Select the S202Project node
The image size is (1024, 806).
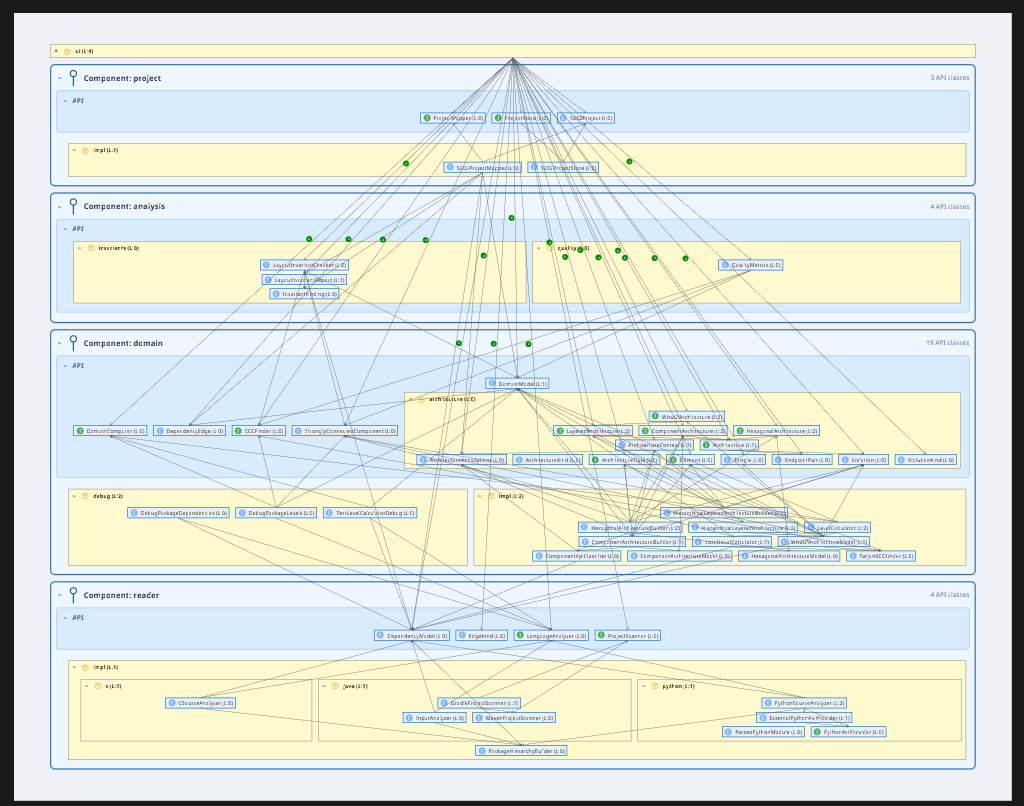click(586, 118)
